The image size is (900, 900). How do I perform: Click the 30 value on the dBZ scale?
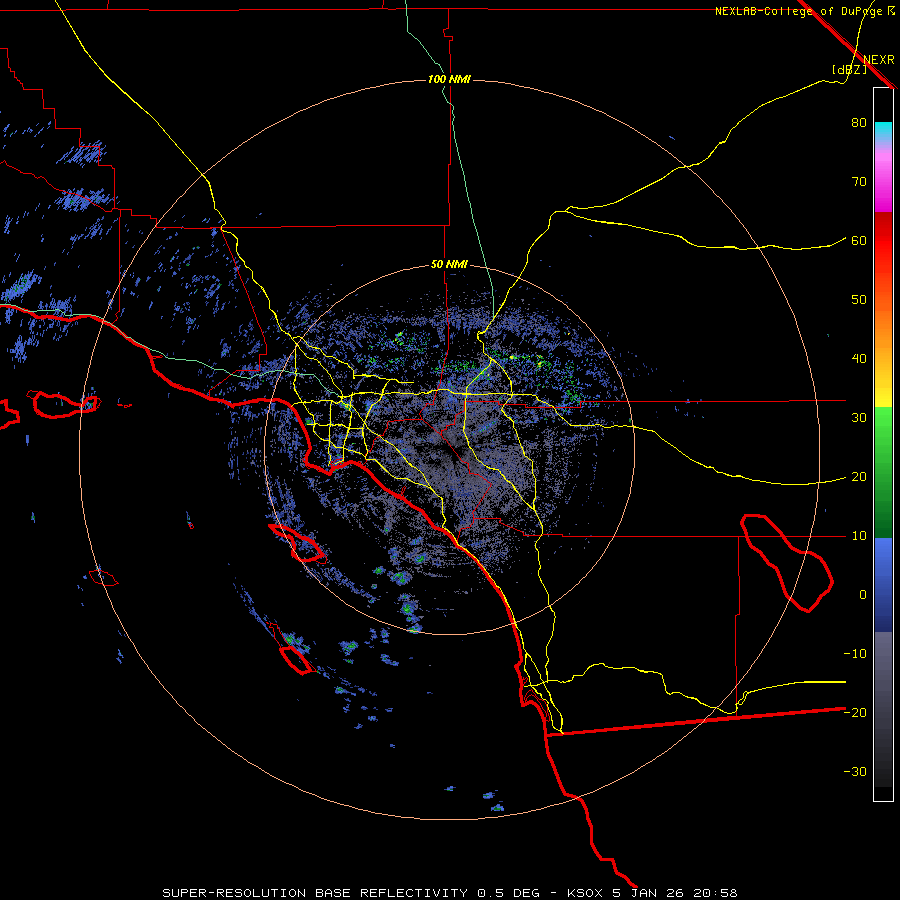tap(859, 418)
